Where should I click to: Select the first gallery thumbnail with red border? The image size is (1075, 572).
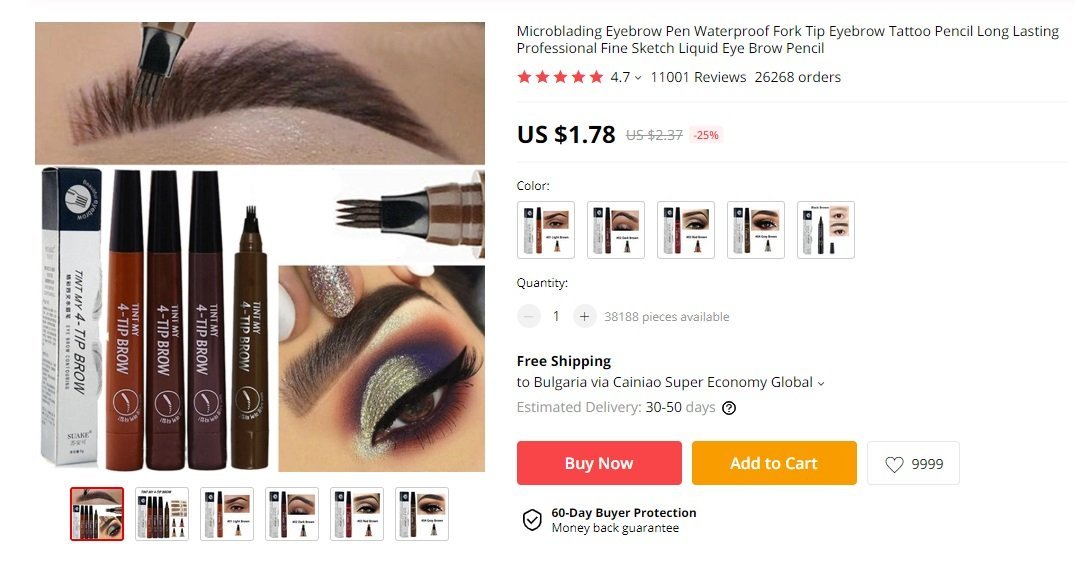point(97,514)
